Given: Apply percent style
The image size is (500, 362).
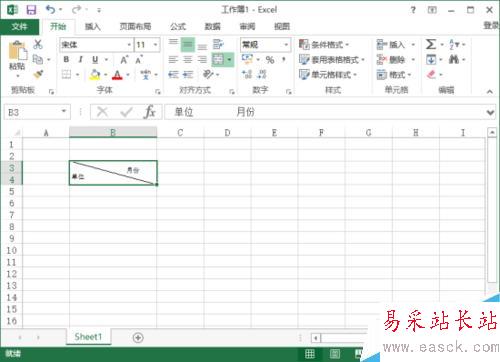Looking at the screenshot, I should pyautogui.click(x=270, y=60).
